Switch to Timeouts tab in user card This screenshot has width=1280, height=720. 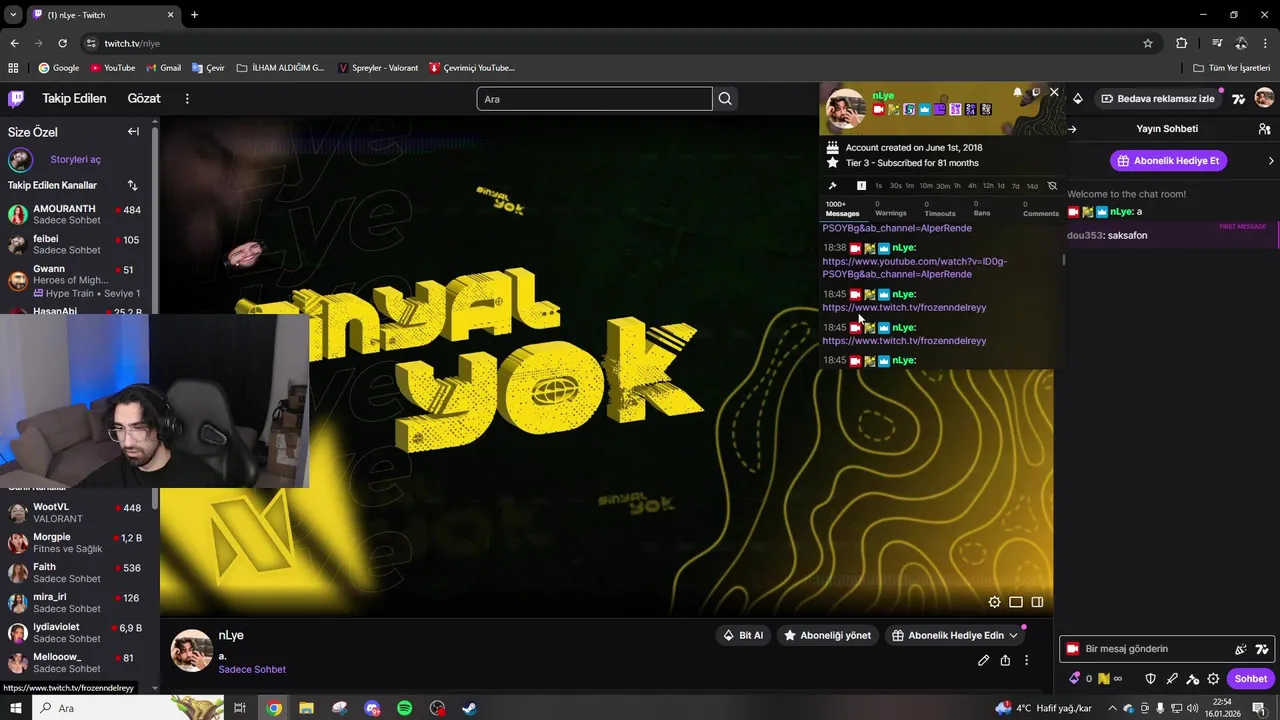[x=939, y=208]
